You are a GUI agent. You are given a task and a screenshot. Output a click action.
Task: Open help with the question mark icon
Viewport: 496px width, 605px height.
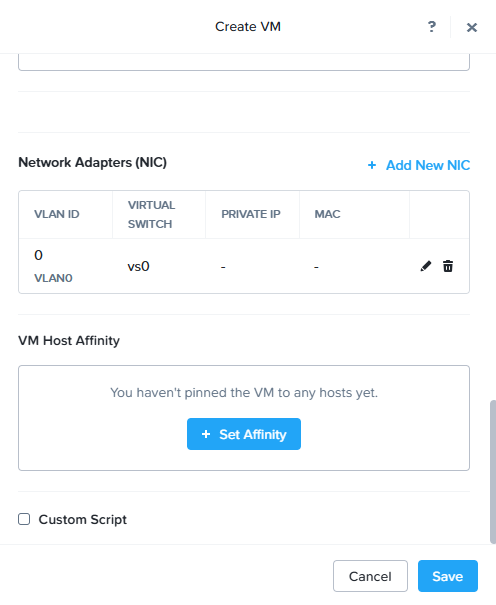tap(432, 27)
